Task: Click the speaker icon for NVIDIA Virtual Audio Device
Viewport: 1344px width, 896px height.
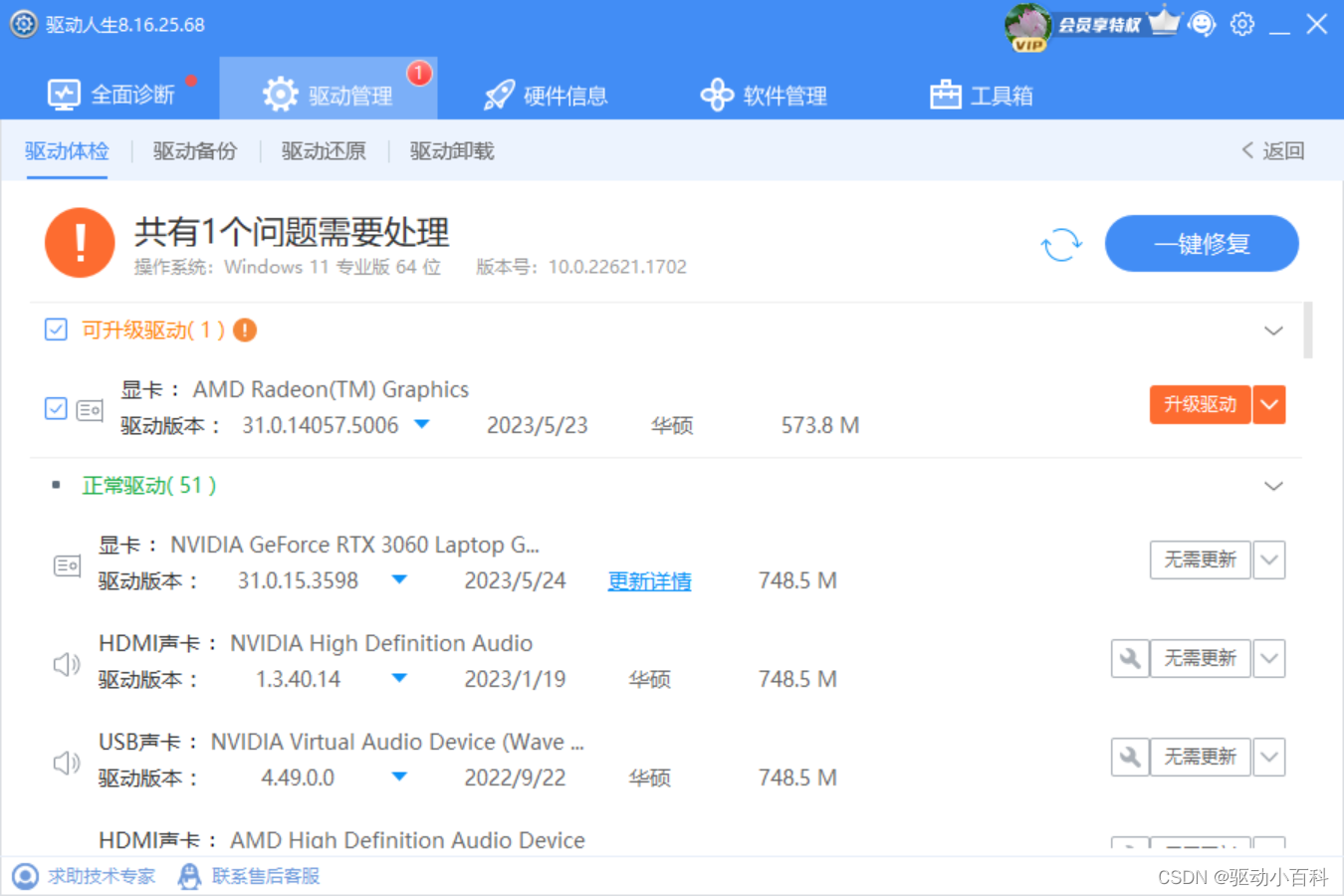Action: click(67, 763)
